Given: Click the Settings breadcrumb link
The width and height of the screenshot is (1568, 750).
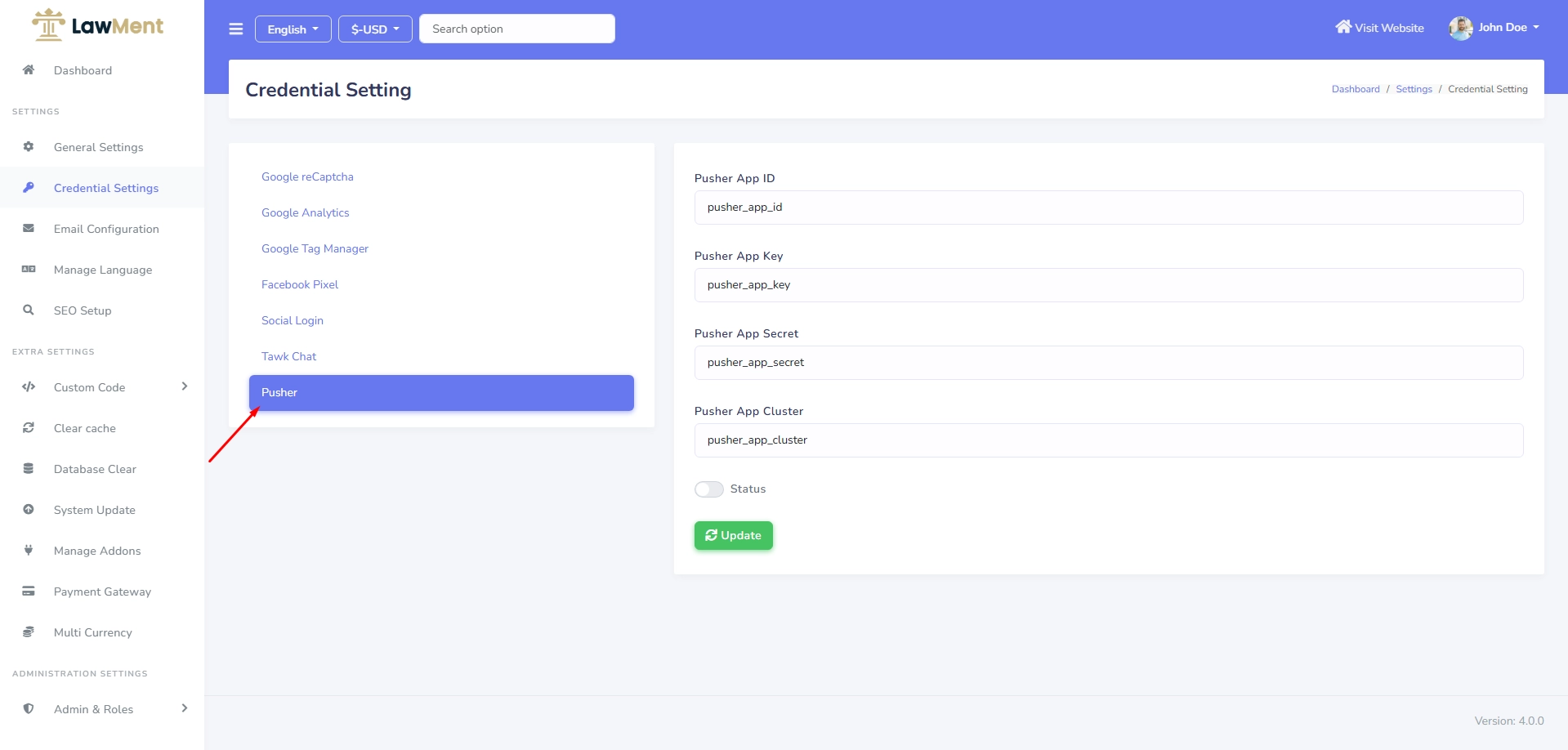Looking at the screenshot, I should 1414,89.
